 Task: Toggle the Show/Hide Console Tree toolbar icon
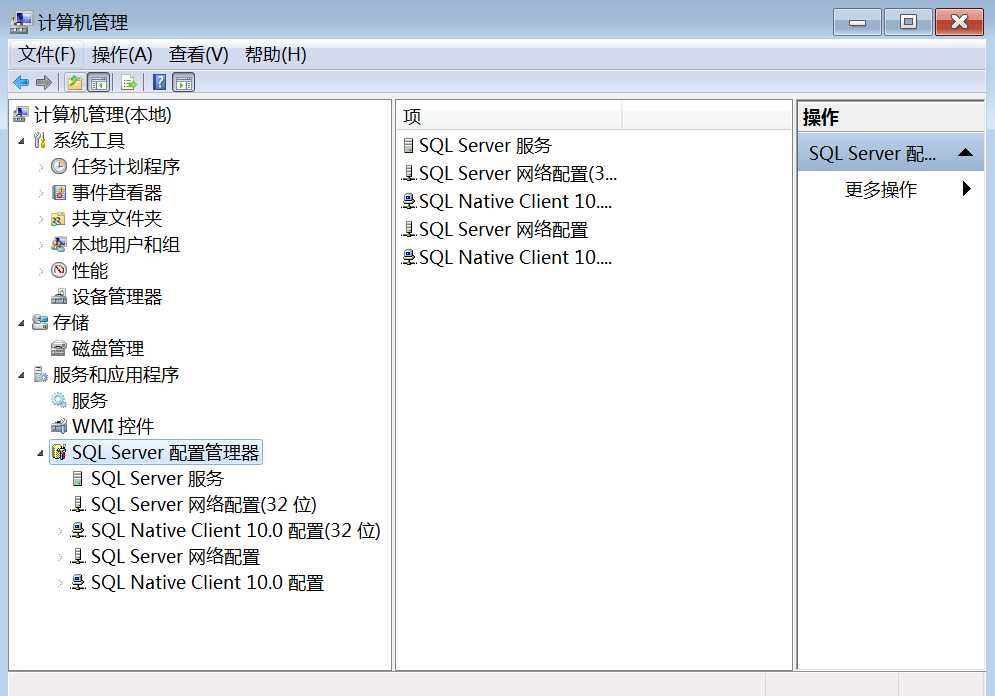point(98,82)
